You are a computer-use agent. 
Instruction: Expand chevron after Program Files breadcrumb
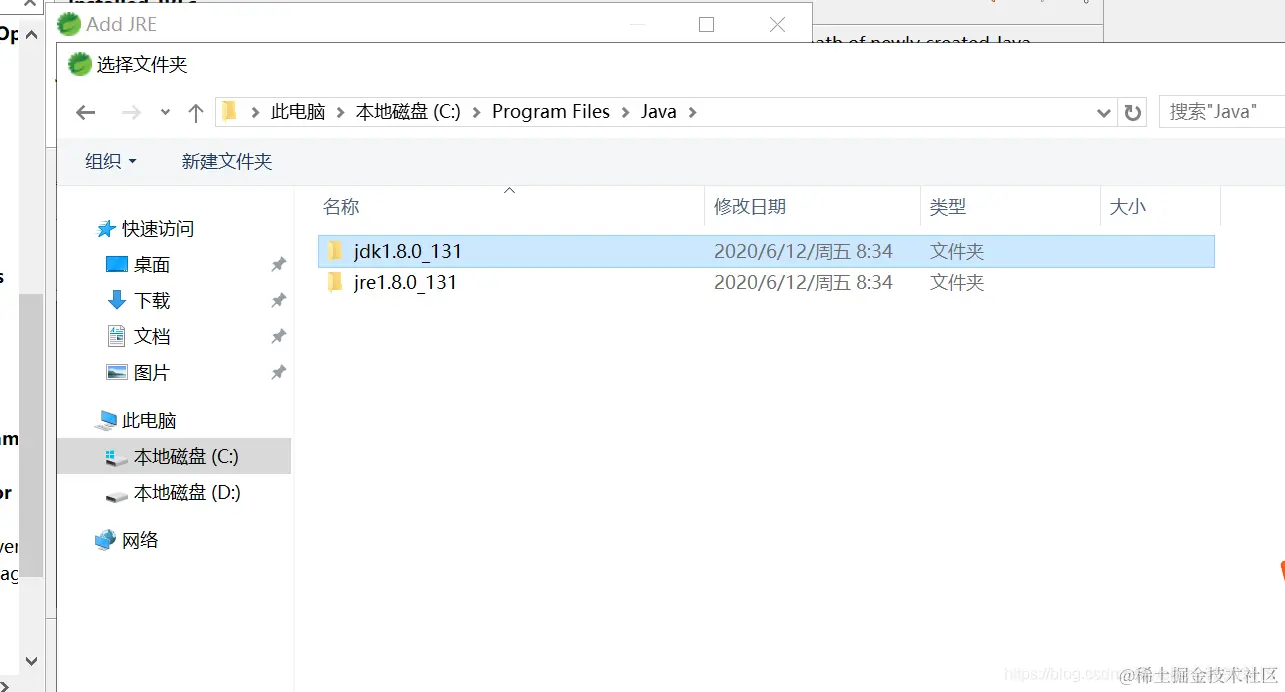click(x=625, y=112)
